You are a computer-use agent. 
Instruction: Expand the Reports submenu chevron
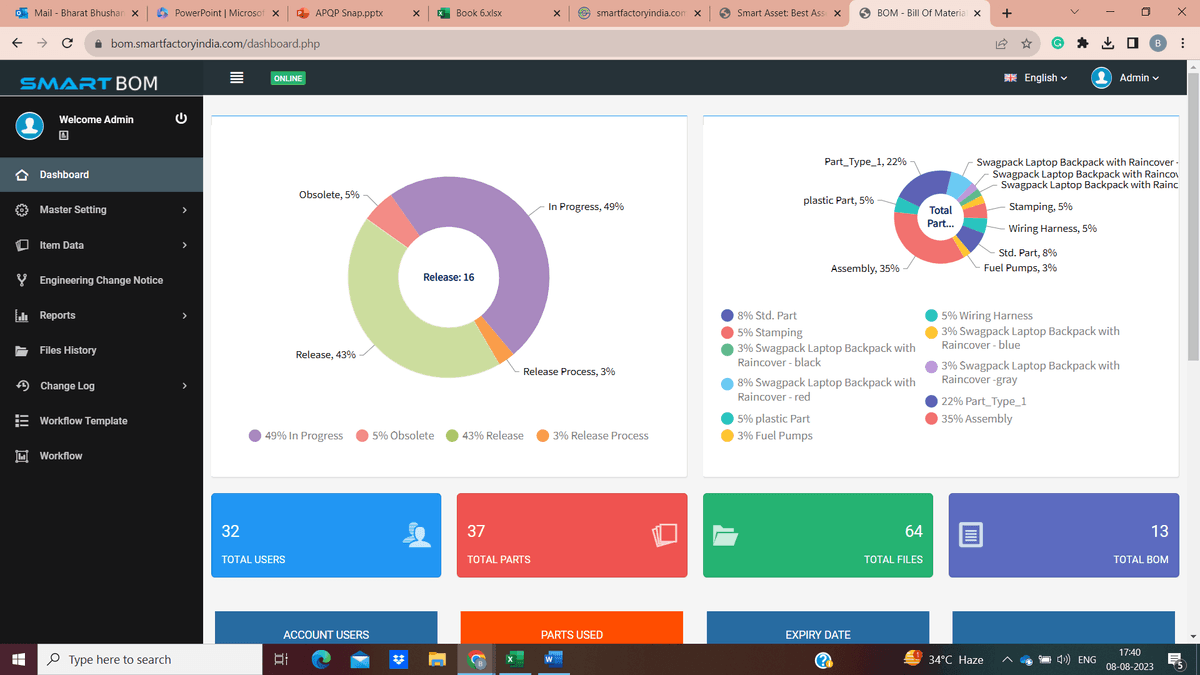click(x=184, y=315)
